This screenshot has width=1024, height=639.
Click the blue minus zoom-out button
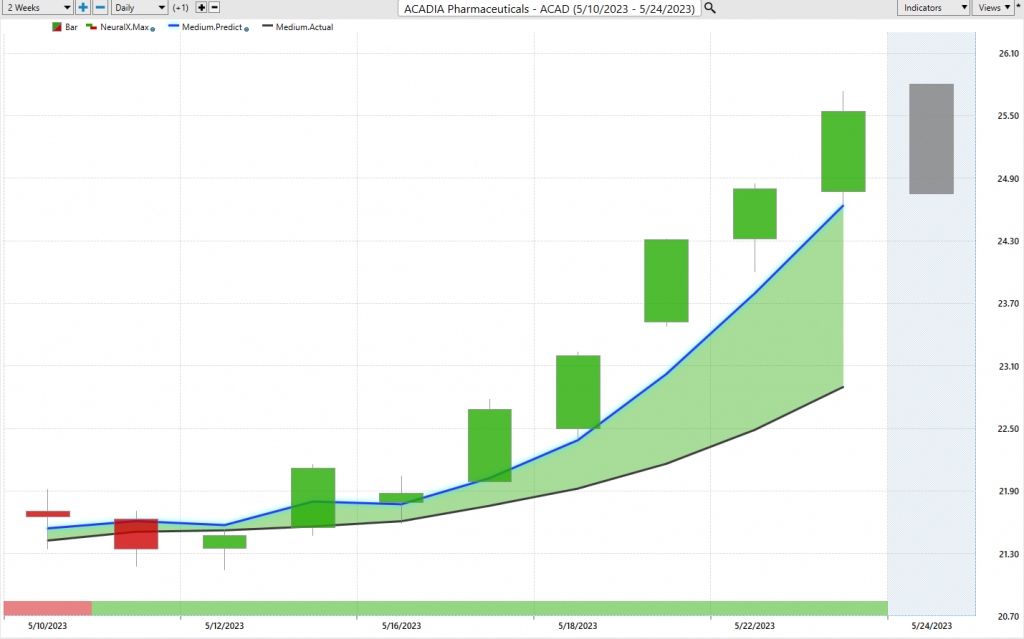[x=100, y=8]
